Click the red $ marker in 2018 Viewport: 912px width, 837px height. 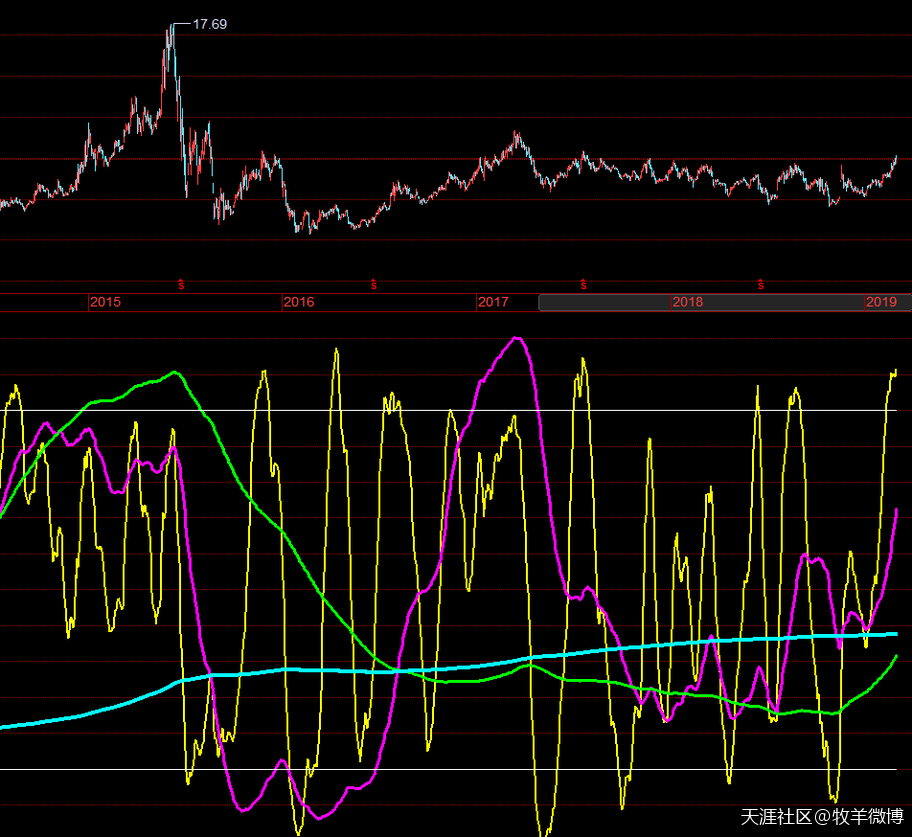click(761, 285)
